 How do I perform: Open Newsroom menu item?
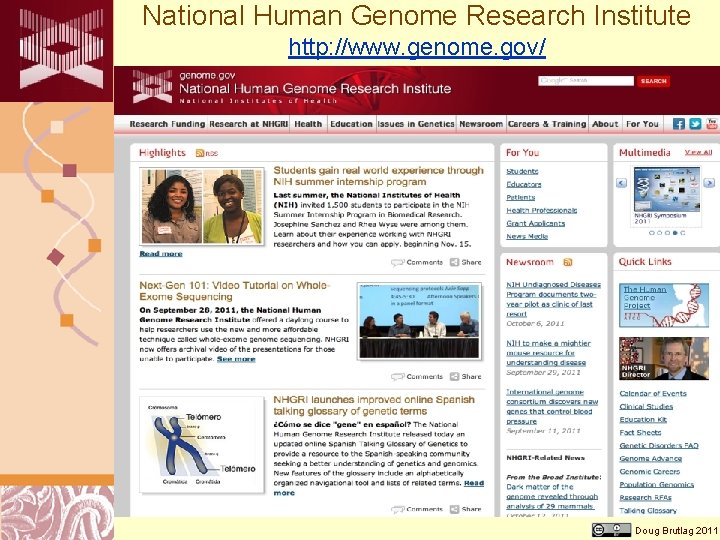coord(481,124)
